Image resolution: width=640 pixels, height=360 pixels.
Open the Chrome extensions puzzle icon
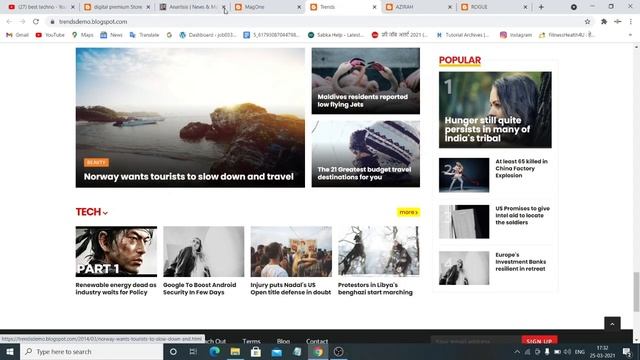604,22
